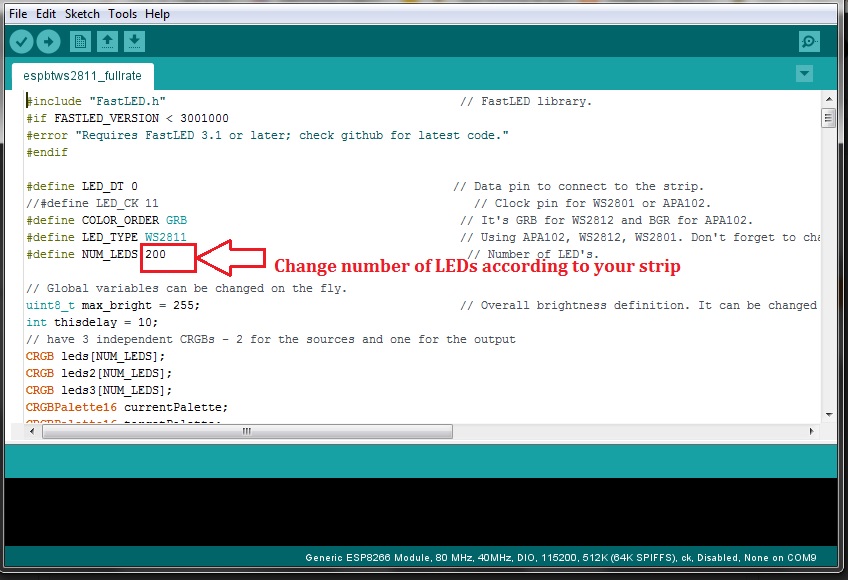Click the #endif line
The height and width of the screenshot is (580, 848).
click(x=47, y=153)
